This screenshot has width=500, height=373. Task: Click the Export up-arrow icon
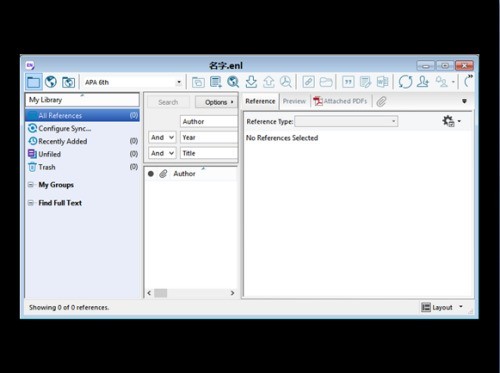(269, 82)
